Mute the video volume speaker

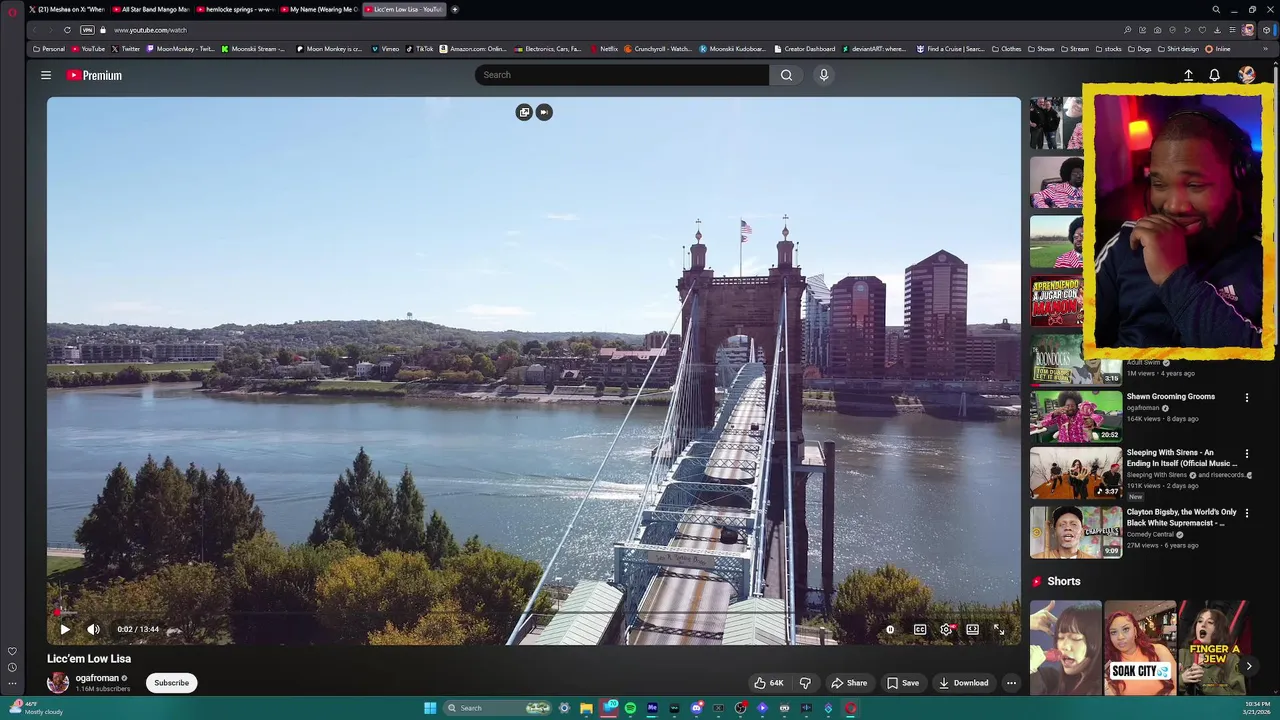point(93,629)
